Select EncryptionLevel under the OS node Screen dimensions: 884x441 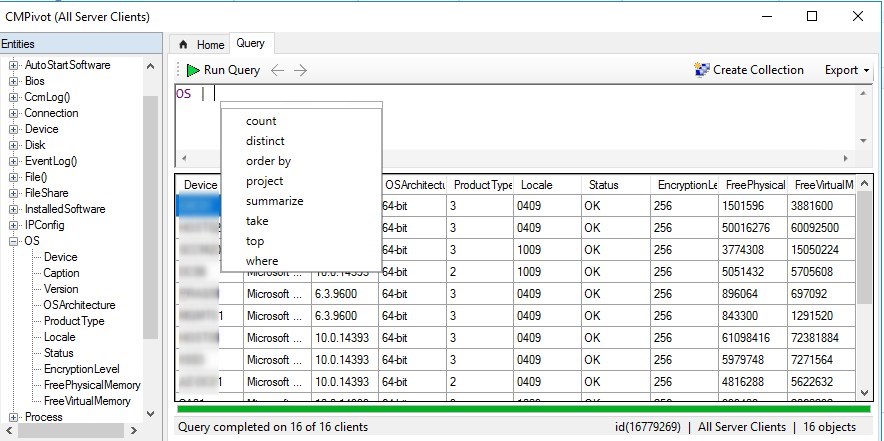[x=82, y=369]
